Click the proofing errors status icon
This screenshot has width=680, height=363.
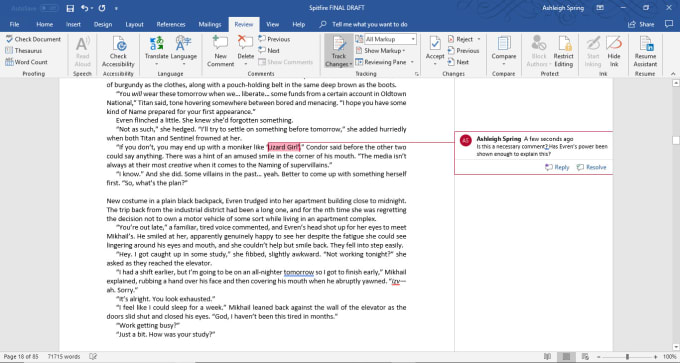tap(92, 356)
